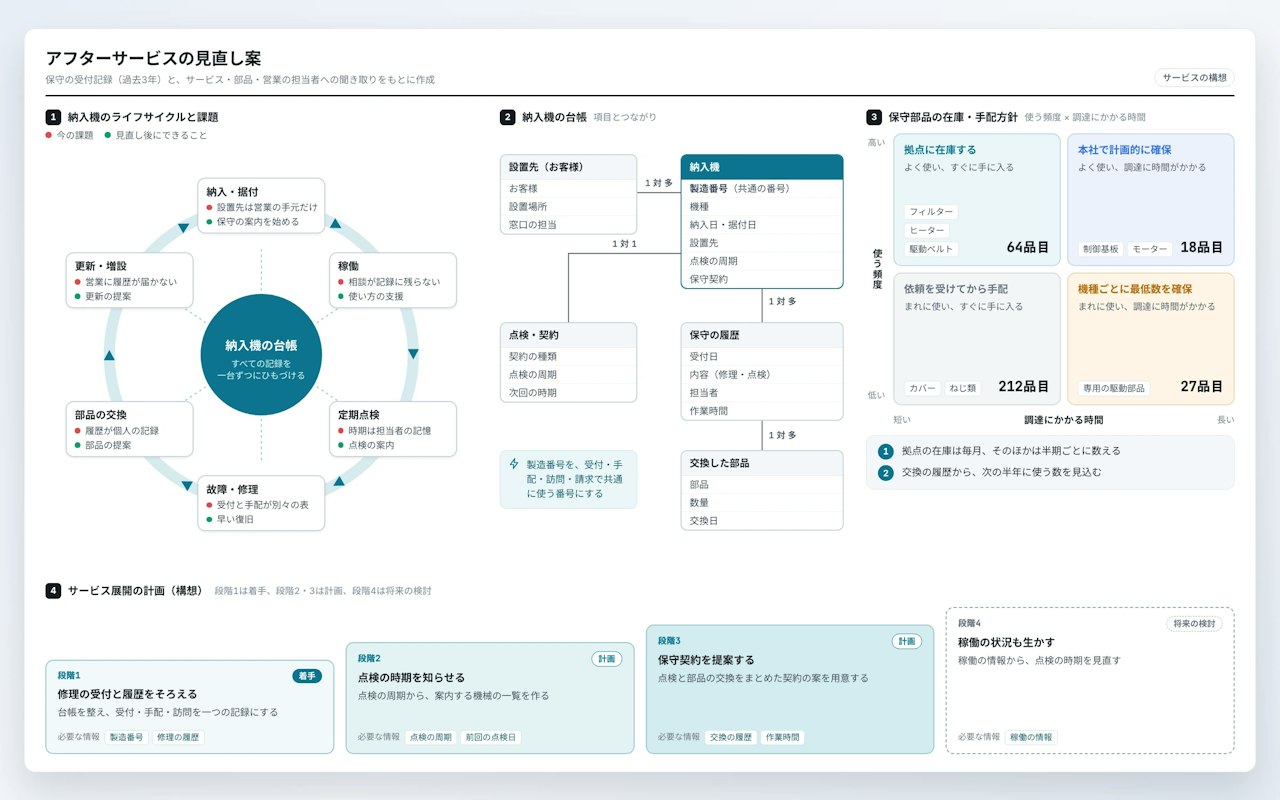Select the 保守の履歴 table header
Image resolution: width=1280 pixels, height=800 pixels.
tap(762, 335)
